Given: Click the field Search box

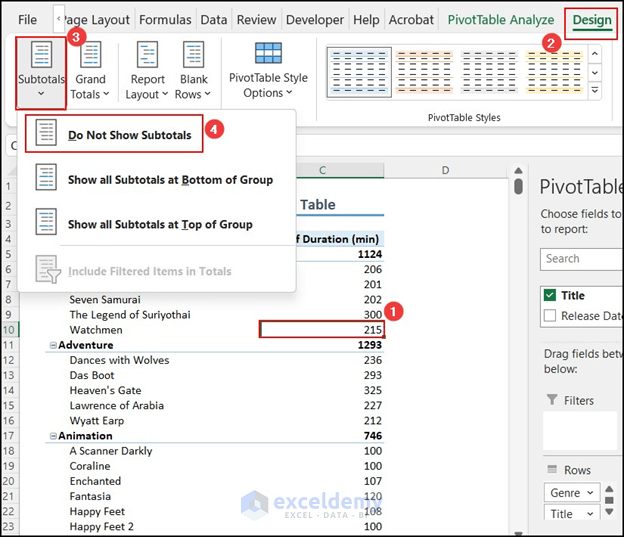Looking at the screenshot, I should [x=580, y=258].
